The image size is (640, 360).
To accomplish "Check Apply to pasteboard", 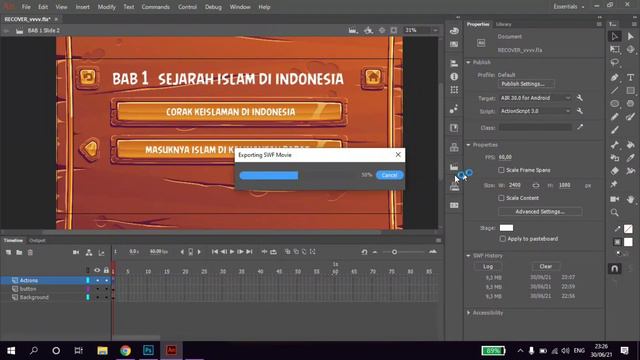I will (502, 239).
